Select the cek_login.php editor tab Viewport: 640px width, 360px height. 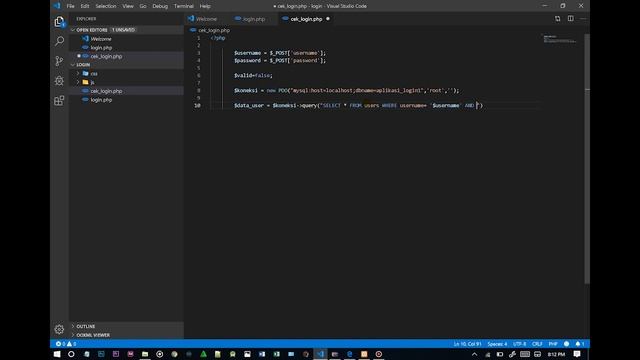(306, 19)
